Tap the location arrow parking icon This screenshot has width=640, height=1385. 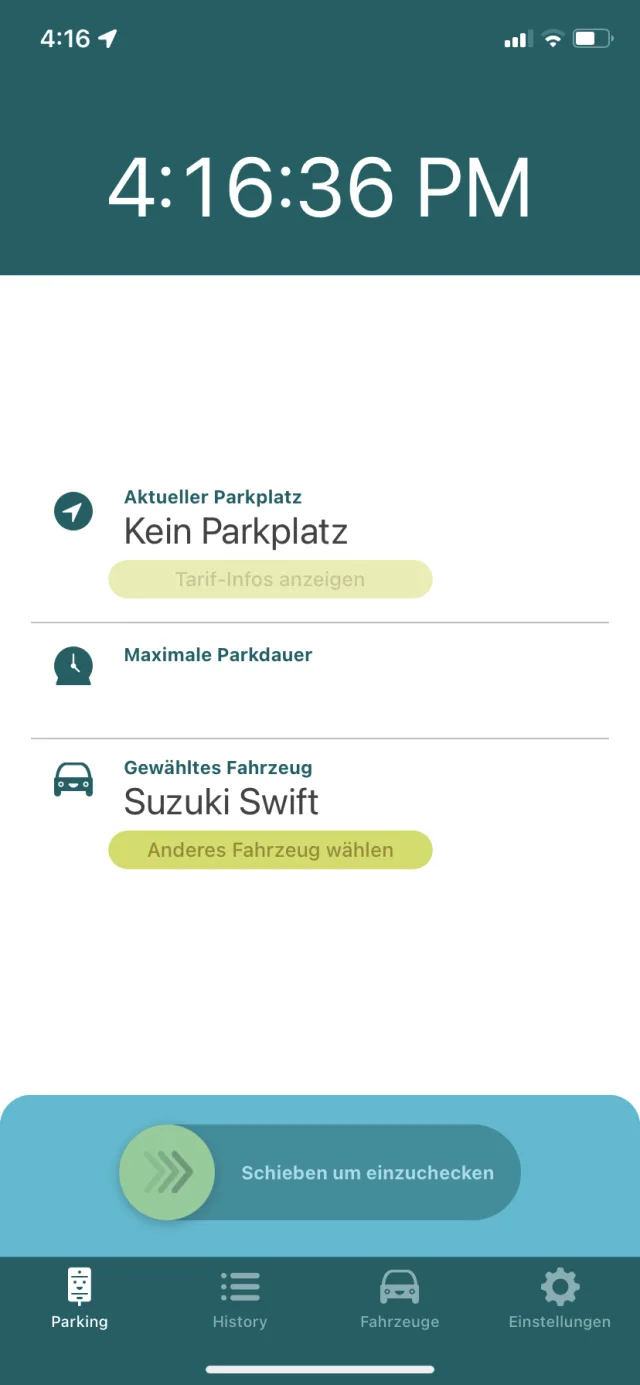(x=73, y=512)
